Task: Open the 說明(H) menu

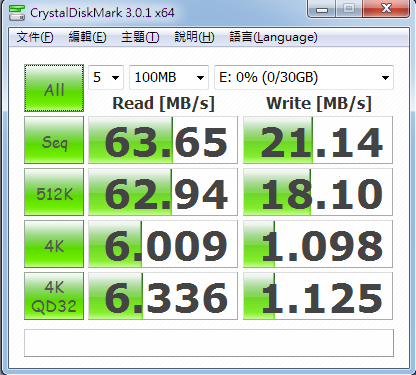Action: [194, 37]
